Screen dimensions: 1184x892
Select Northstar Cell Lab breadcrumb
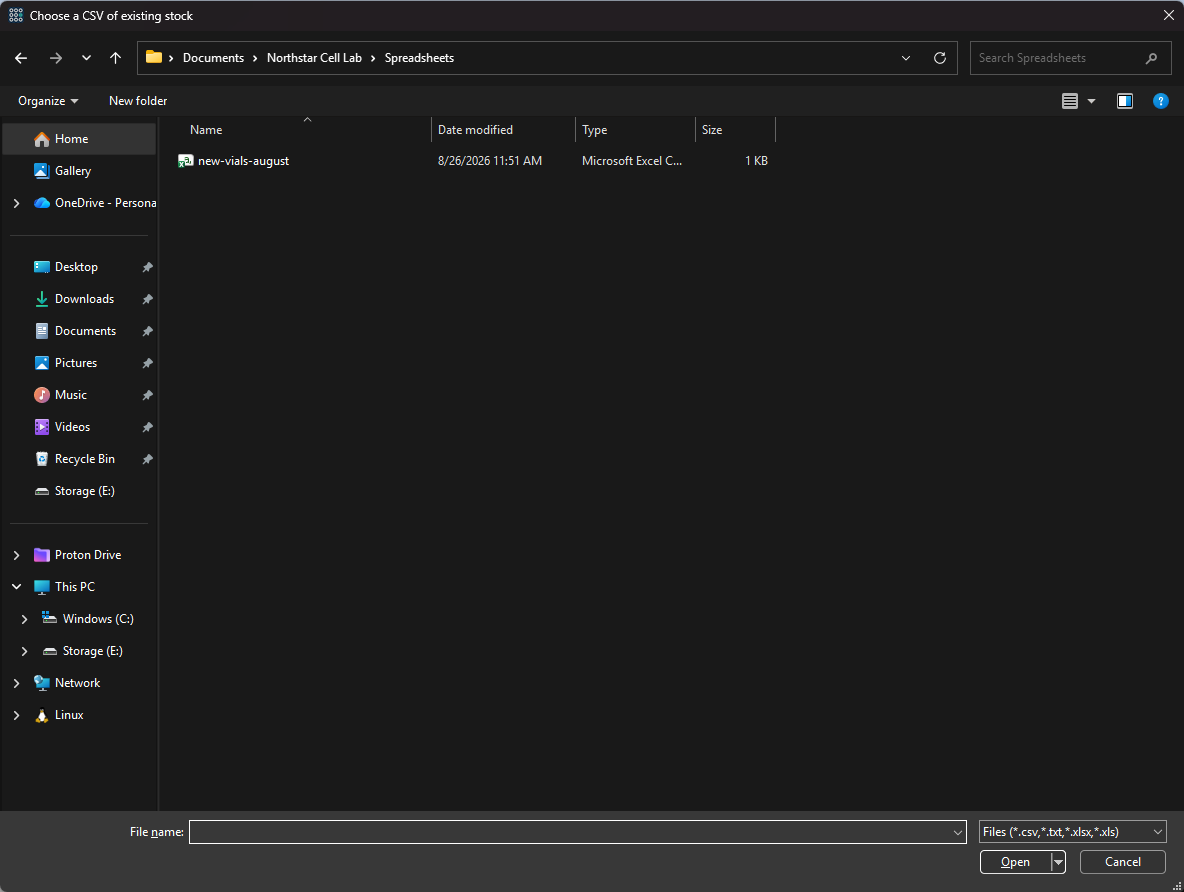coord(314,58)
